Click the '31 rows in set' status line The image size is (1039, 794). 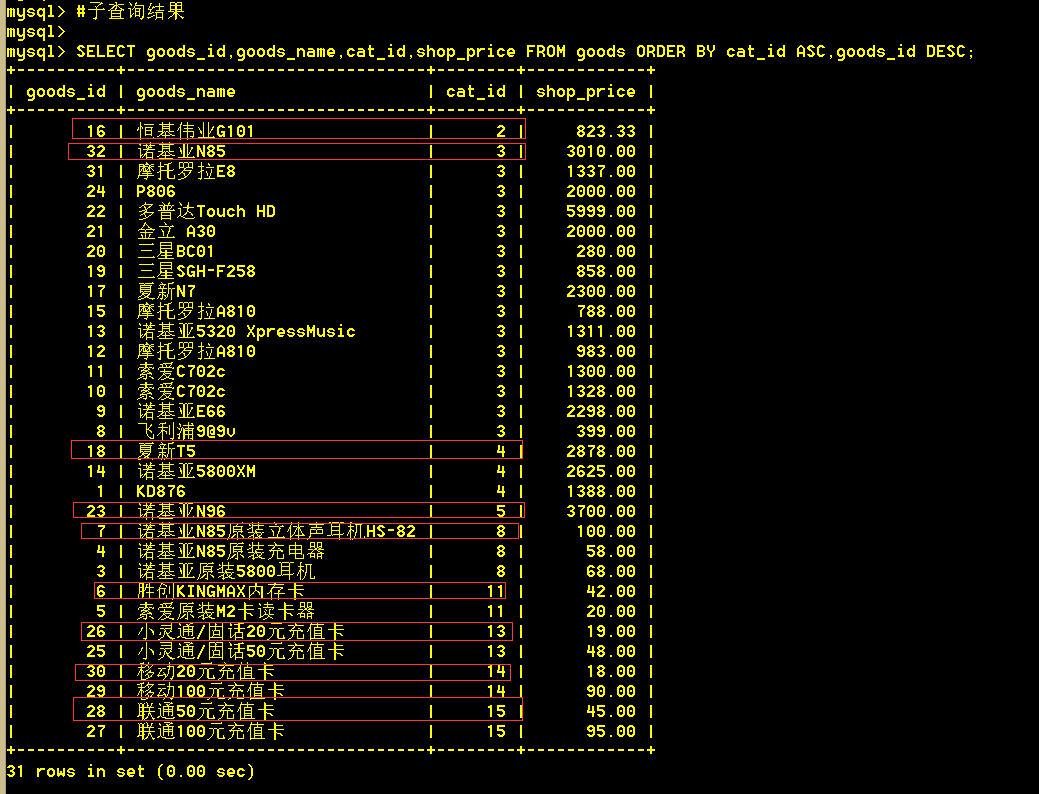(x=131, y=771)
